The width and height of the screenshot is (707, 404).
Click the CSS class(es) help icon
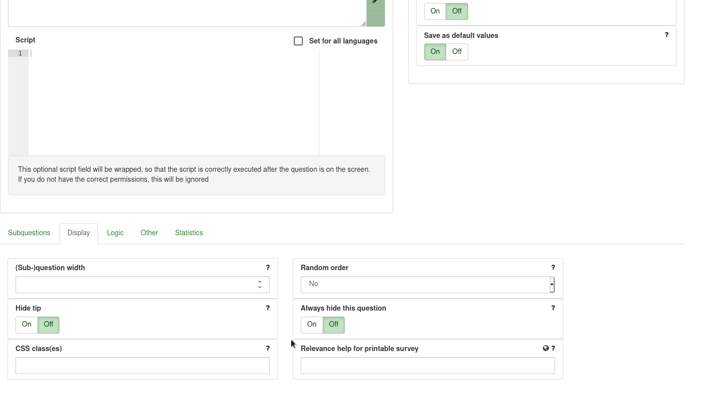[x=267, y=348]
